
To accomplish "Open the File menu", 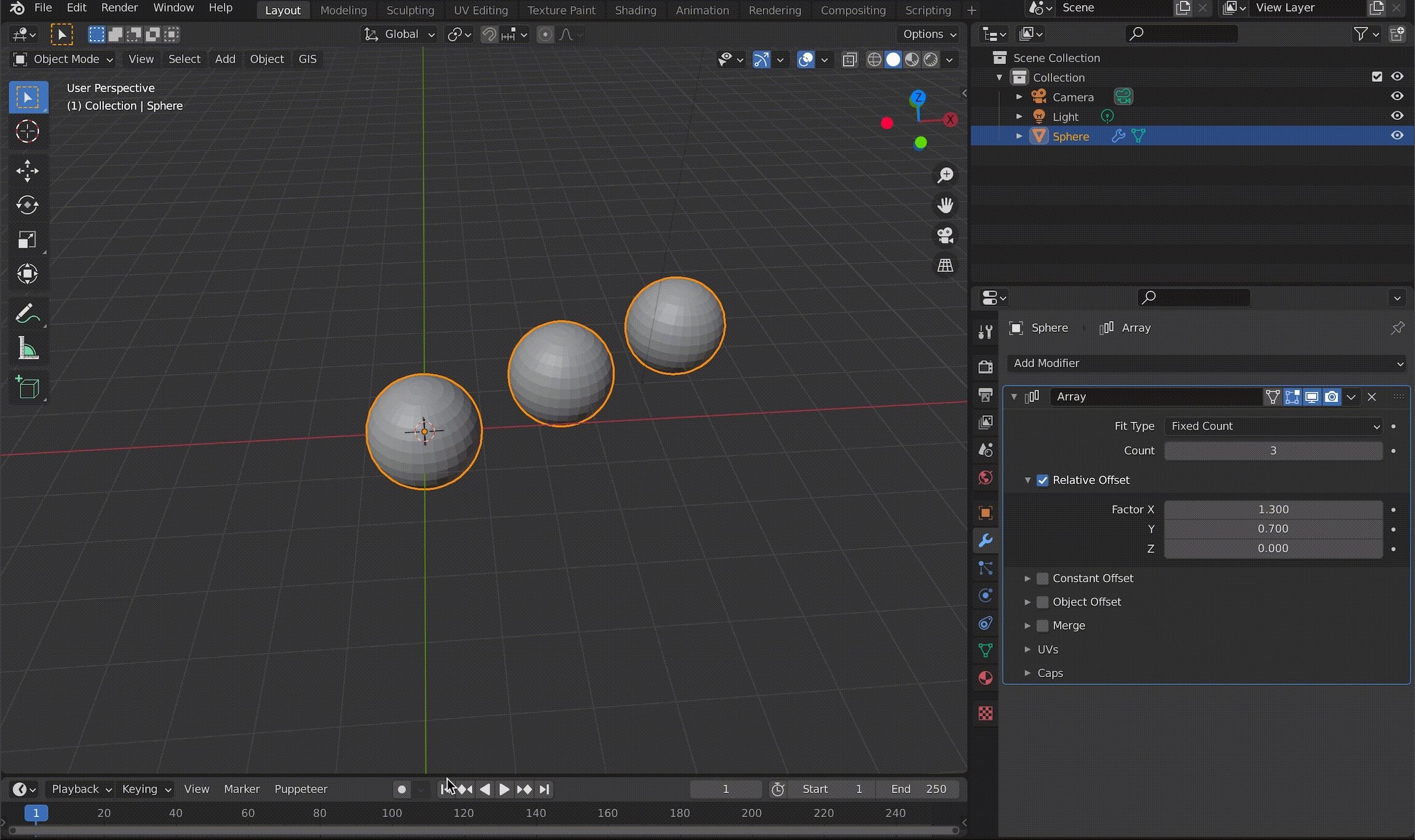I will 42,8.
